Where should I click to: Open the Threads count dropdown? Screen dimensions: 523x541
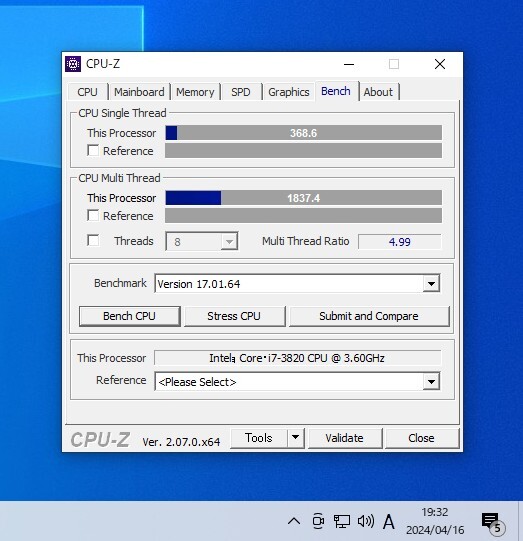tap(202, 242)
